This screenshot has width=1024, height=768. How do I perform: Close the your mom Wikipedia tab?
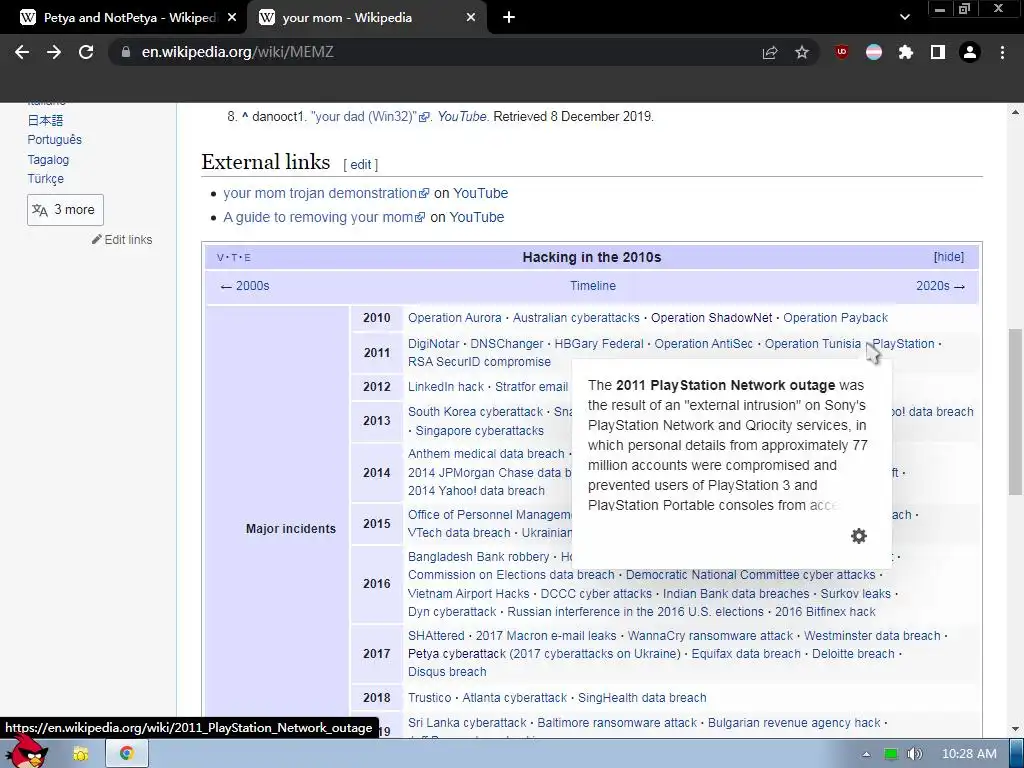471,18
